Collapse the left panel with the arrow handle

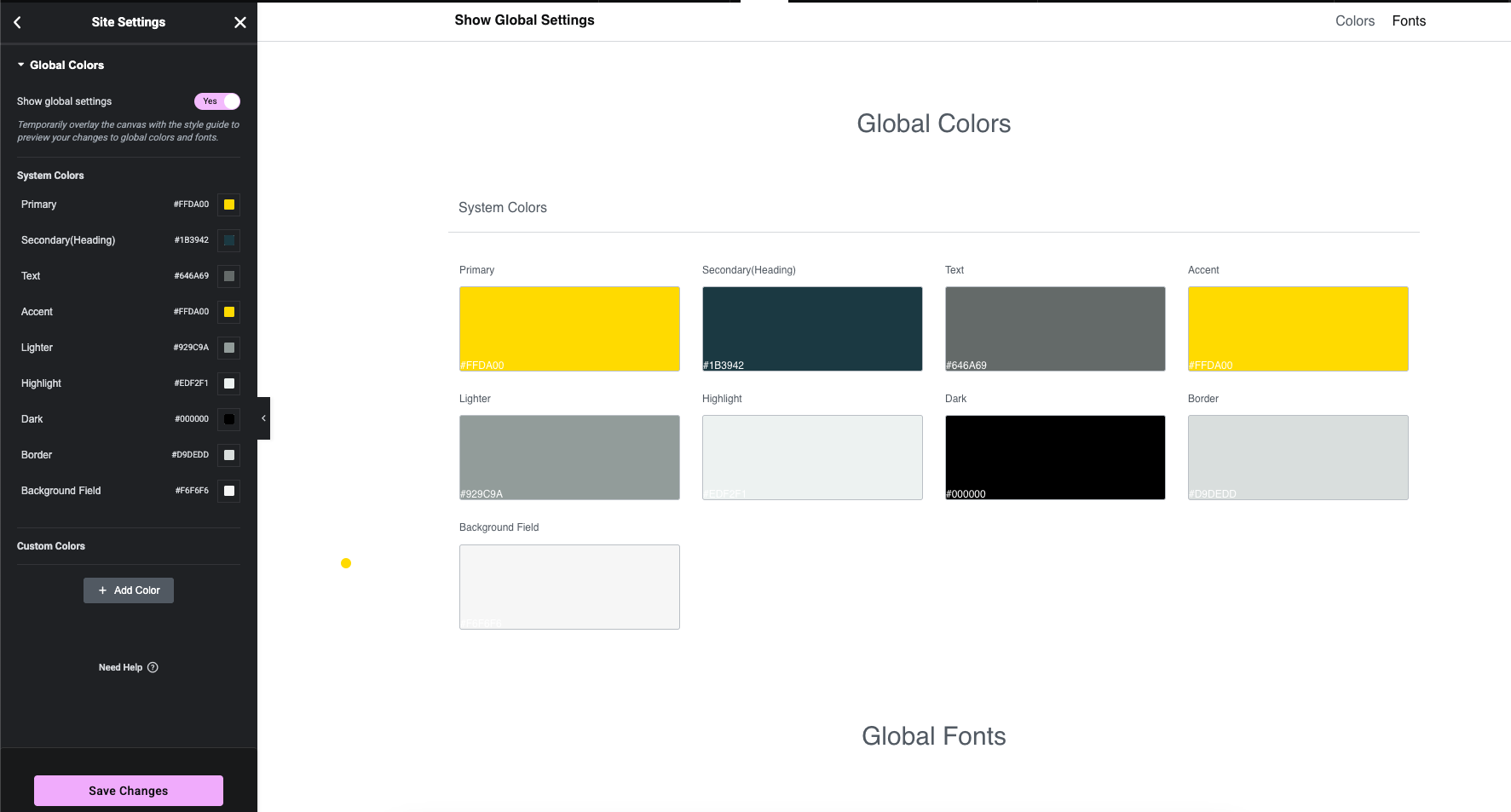[x=263, y=418]
